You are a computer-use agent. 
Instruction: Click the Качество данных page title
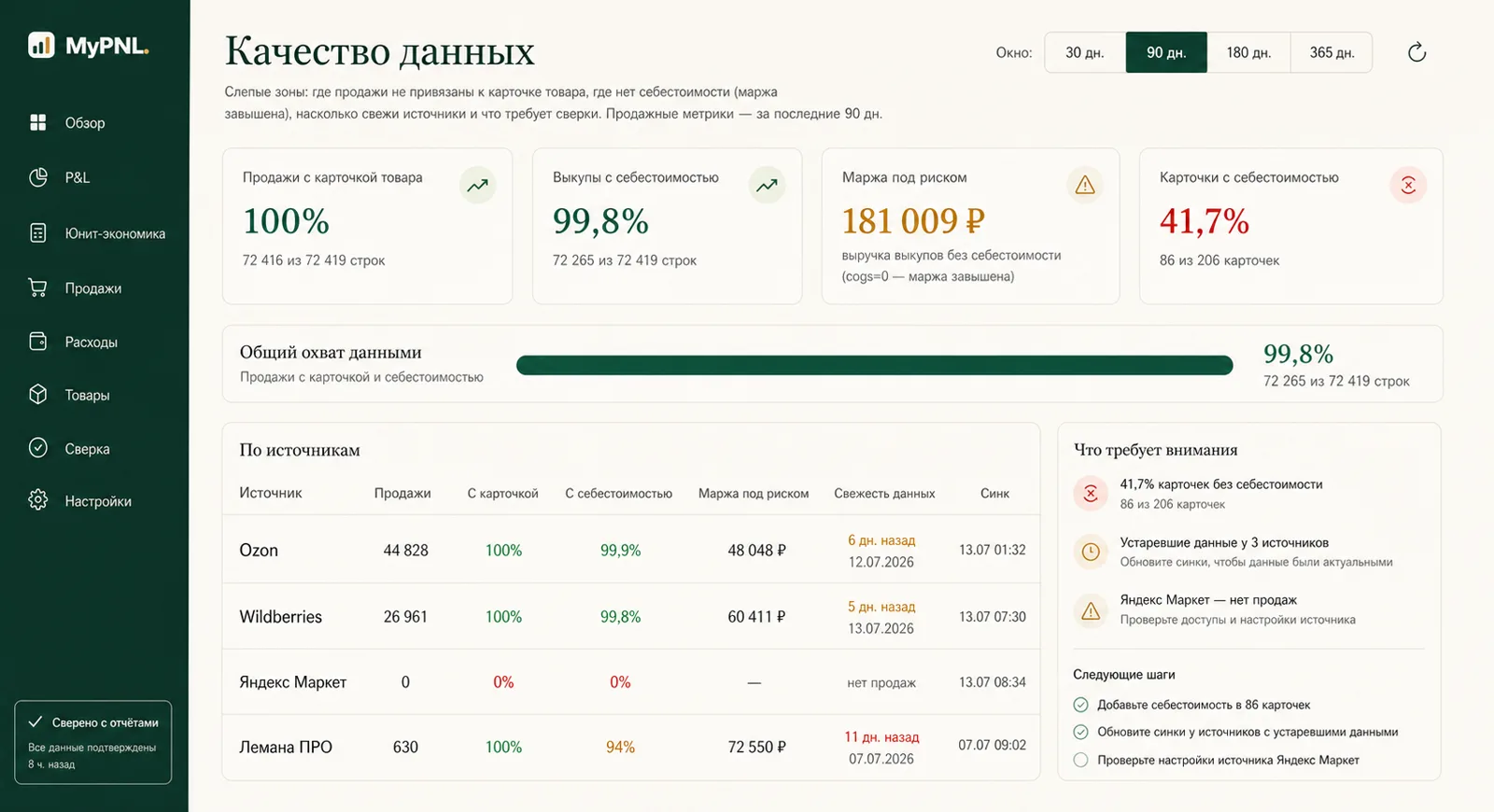379,51
